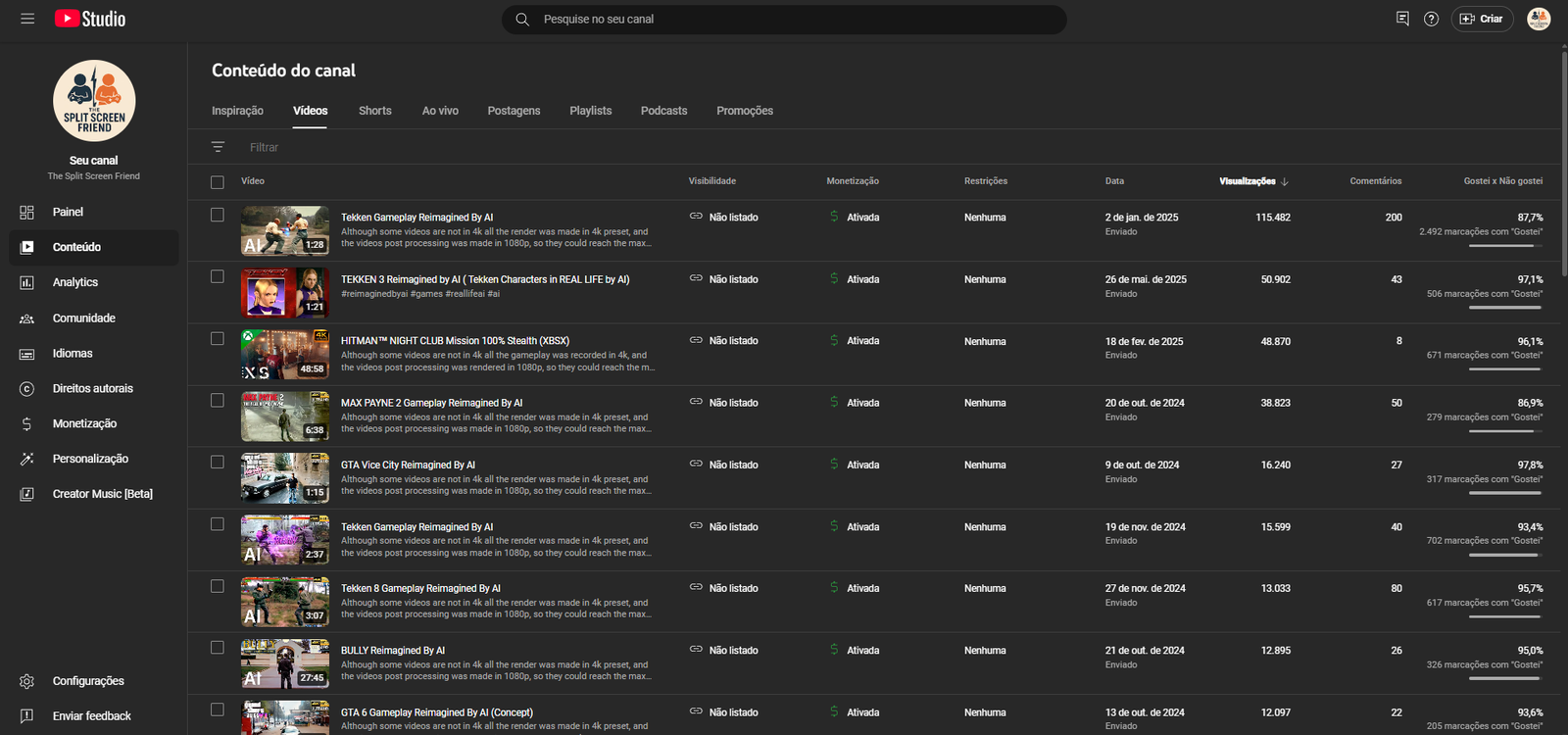
Task: Open visibility dropdown for HITMAN video
Action: [724, 341]
